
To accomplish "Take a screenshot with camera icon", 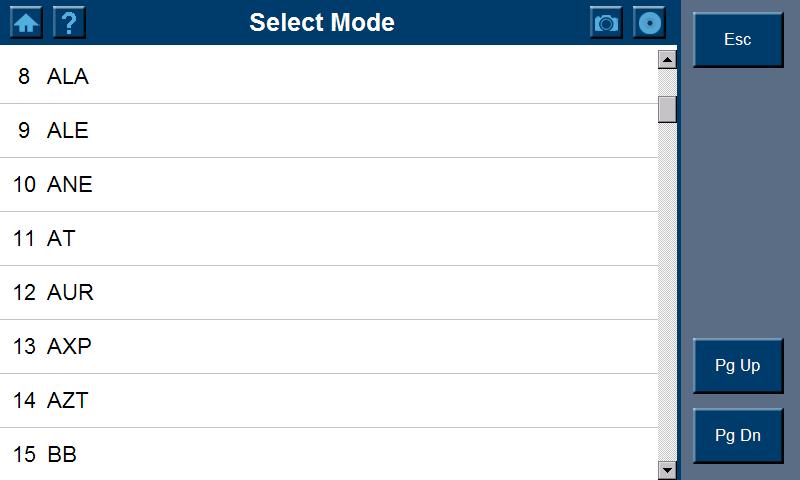I will (606, 22).
